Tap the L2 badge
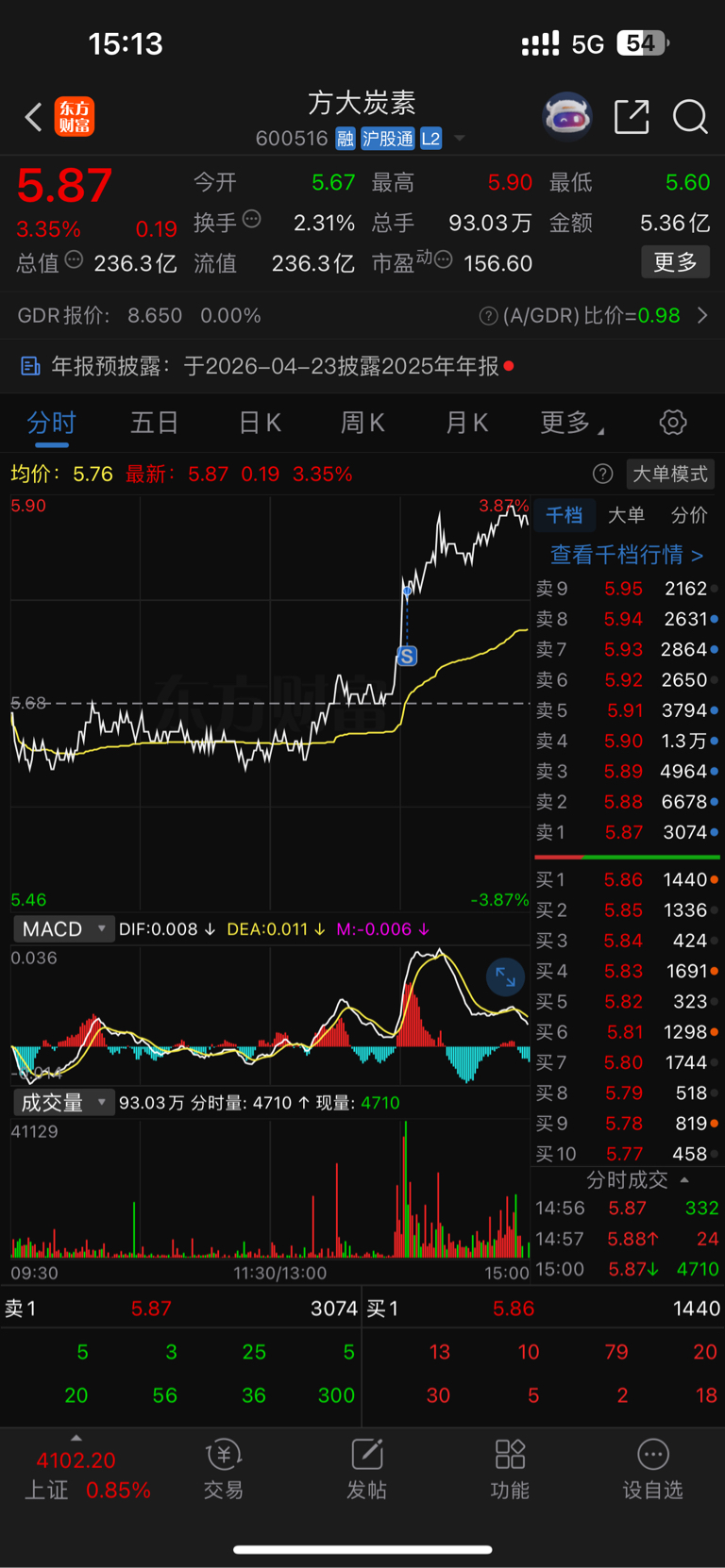The image size is (725, 1568). coord(430,139)
